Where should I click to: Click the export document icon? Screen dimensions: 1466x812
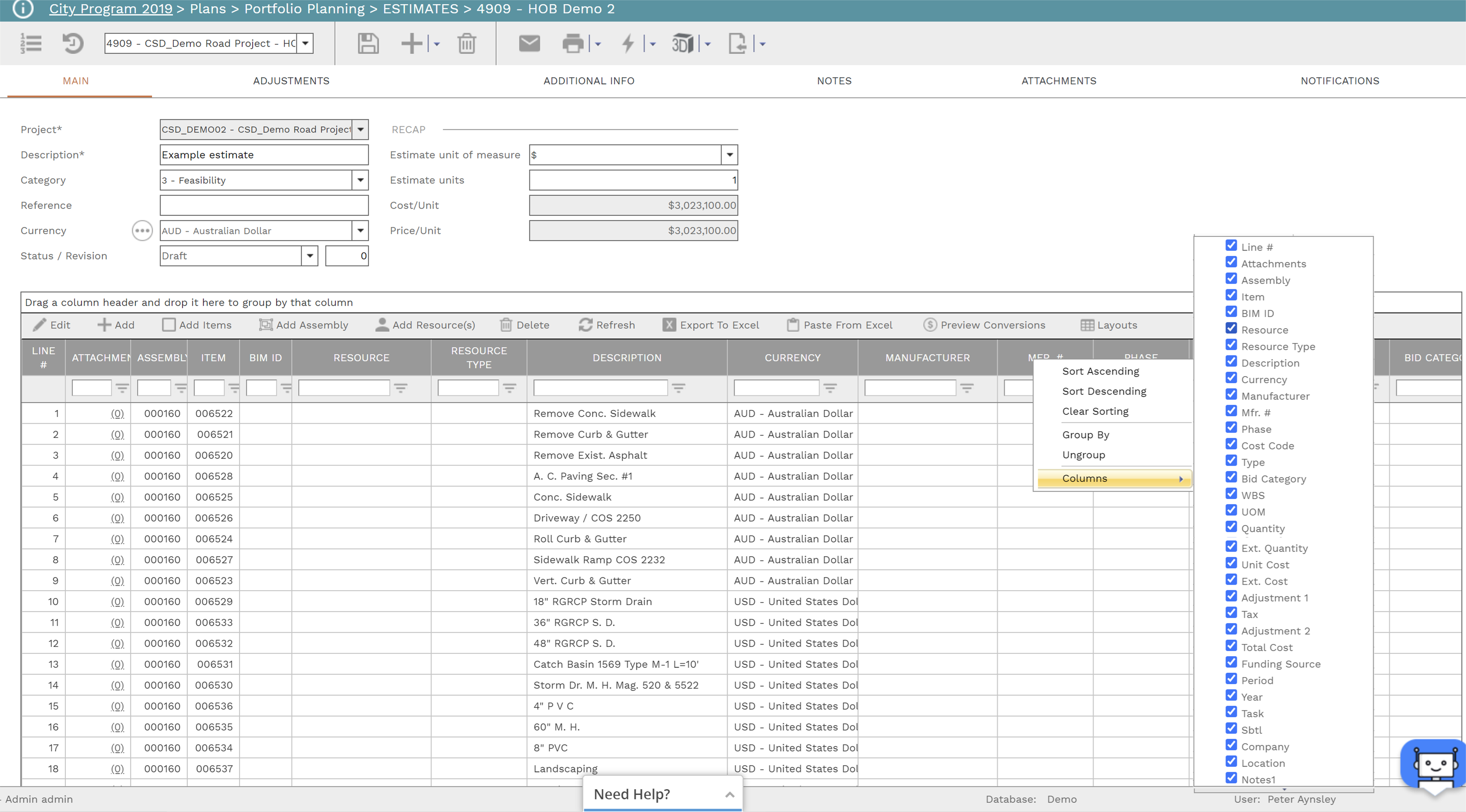pos(738,43)
